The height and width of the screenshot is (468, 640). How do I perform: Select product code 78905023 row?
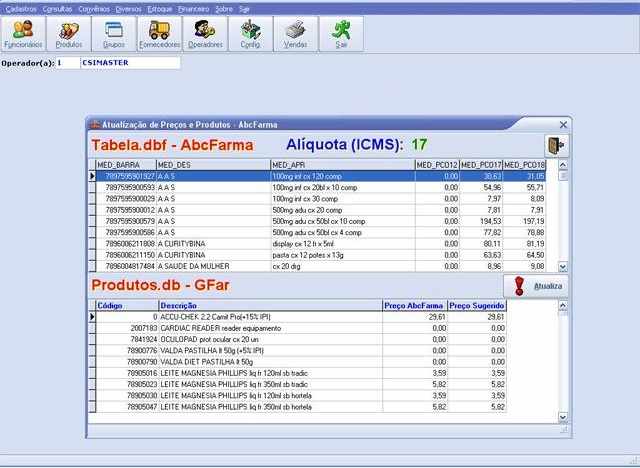[x=301, y=384]
